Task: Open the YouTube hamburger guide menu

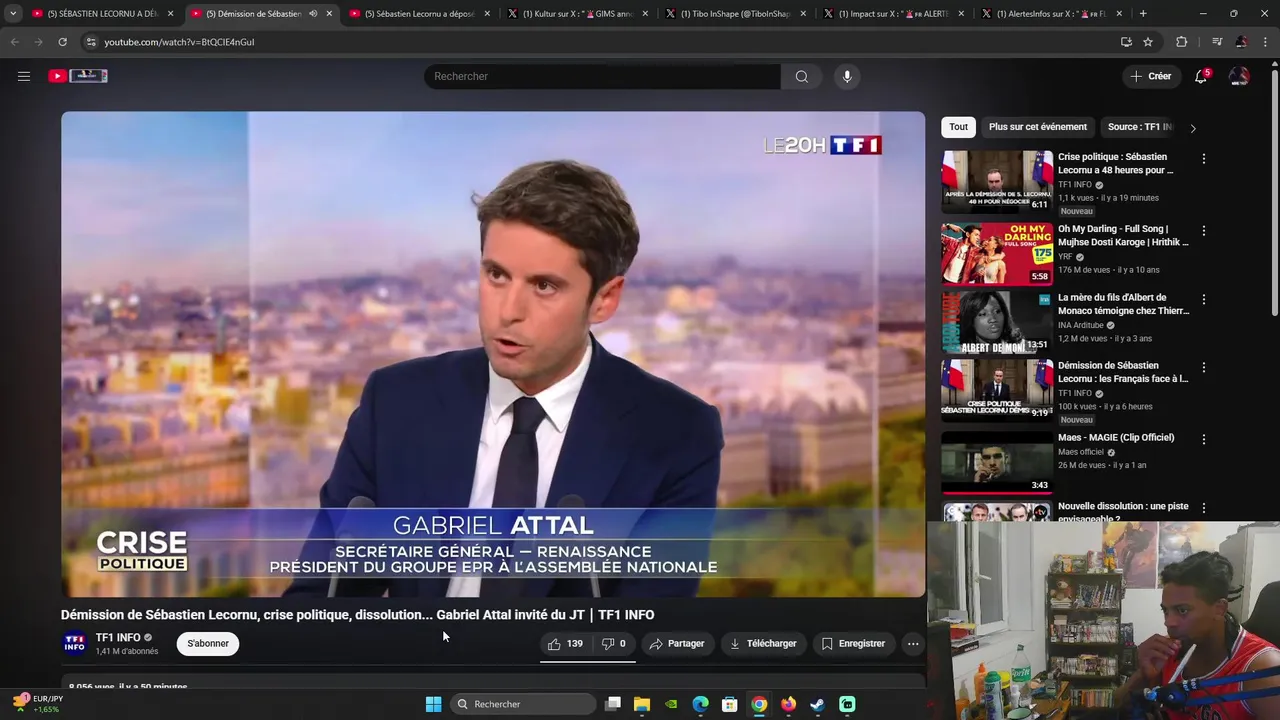Action: click(x=24, y=76)
